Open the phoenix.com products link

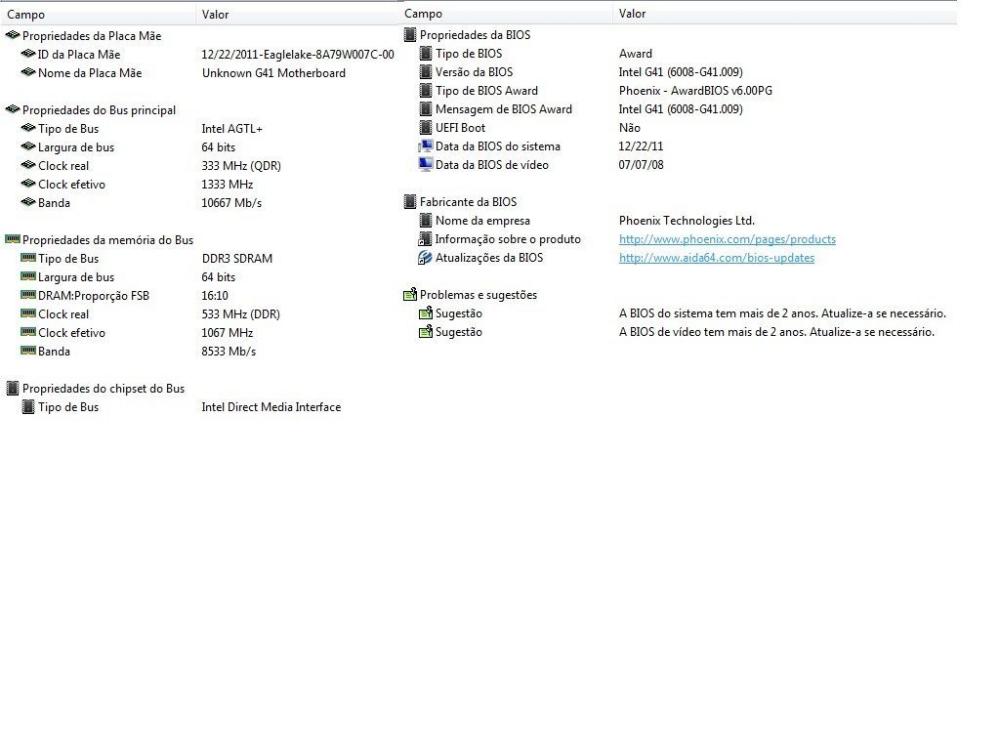tap(727, 239)
